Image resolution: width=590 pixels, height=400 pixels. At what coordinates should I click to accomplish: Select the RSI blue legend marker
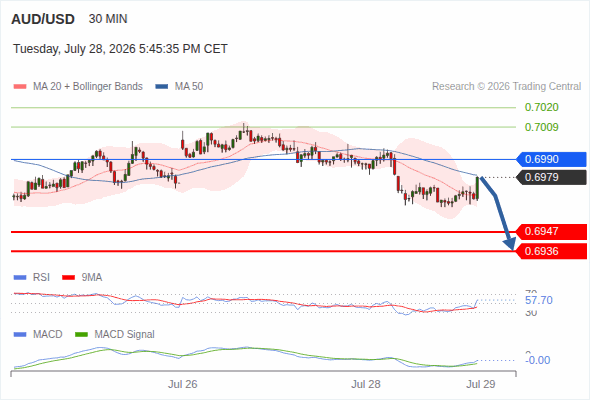(x=20, y=278)
